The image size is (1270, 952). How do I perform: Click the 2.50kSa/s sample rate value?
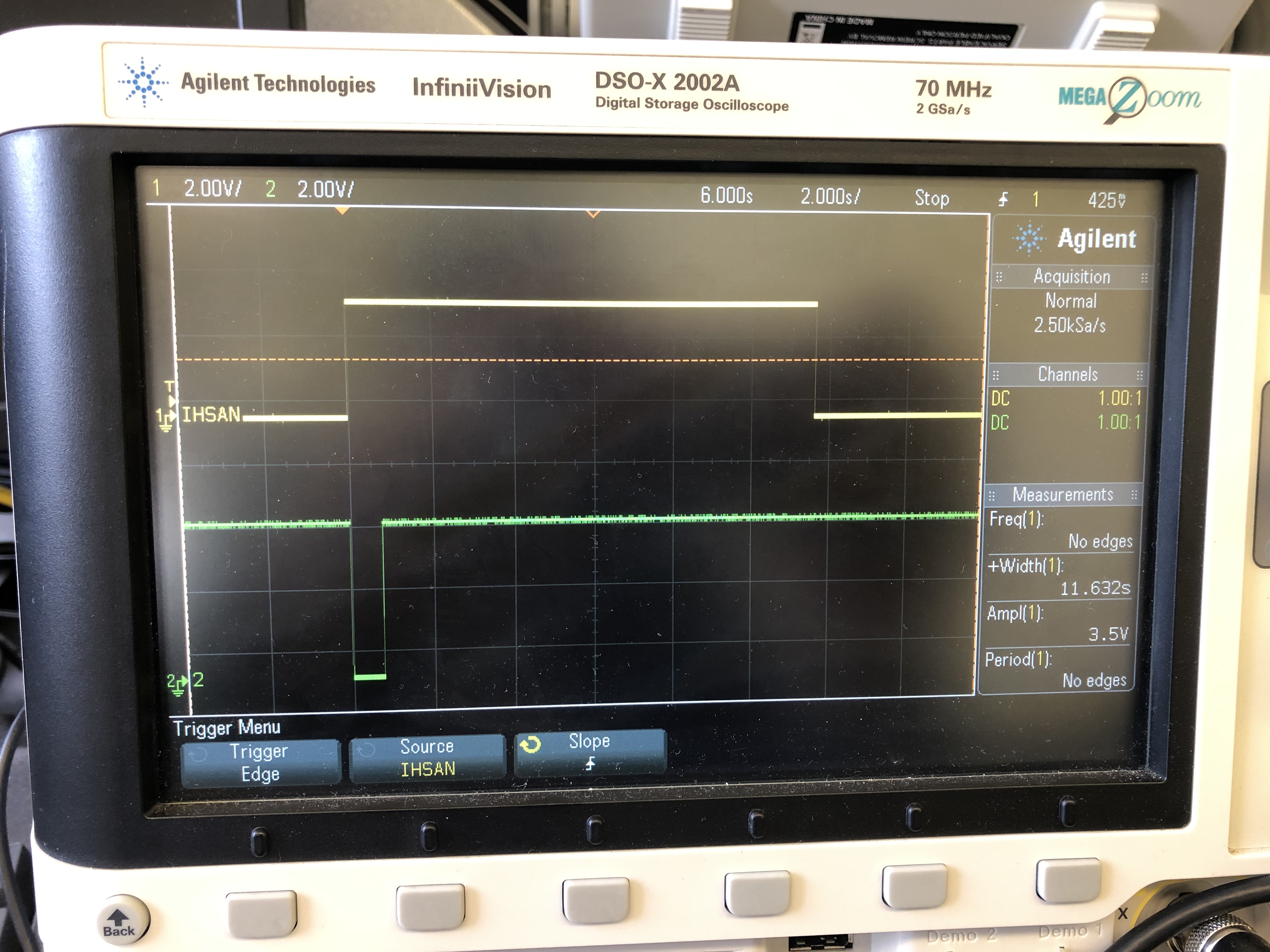[x=1070, y=326]
